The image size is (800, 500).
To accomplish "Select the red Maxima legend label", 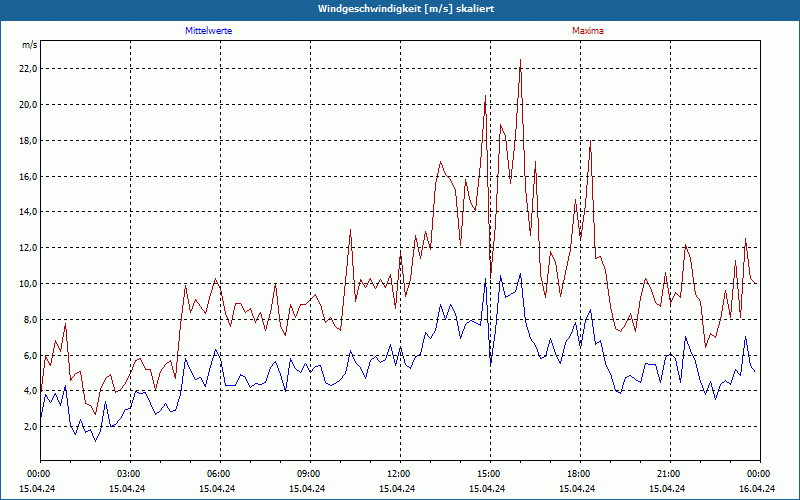I will point(588,31).
